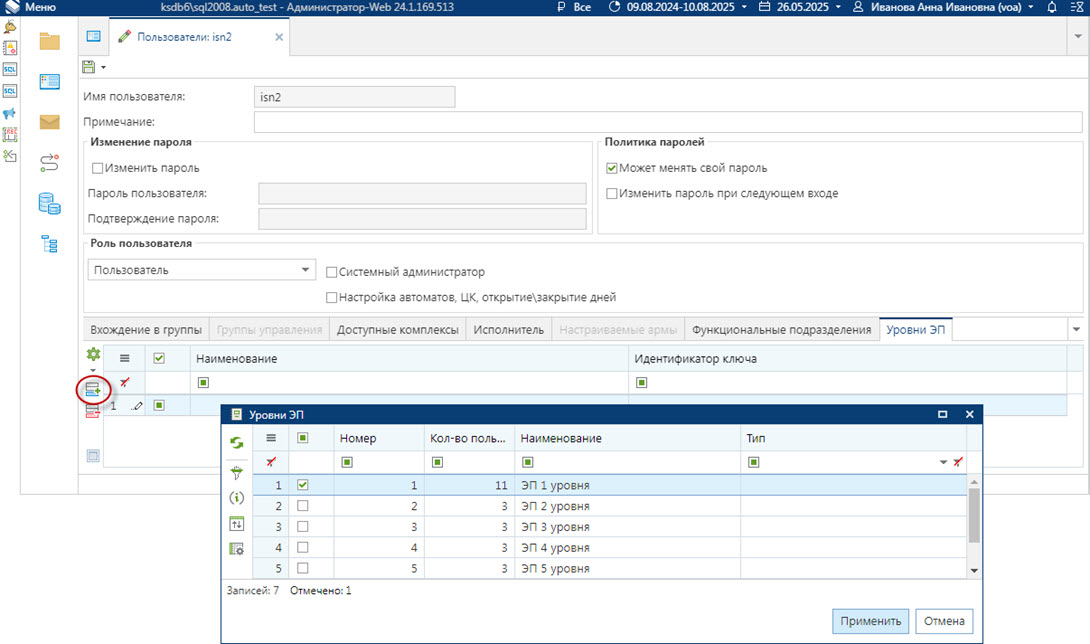Open the 26.05.2025 date dropdown
1090x644 pixels.
coord(838,7)
